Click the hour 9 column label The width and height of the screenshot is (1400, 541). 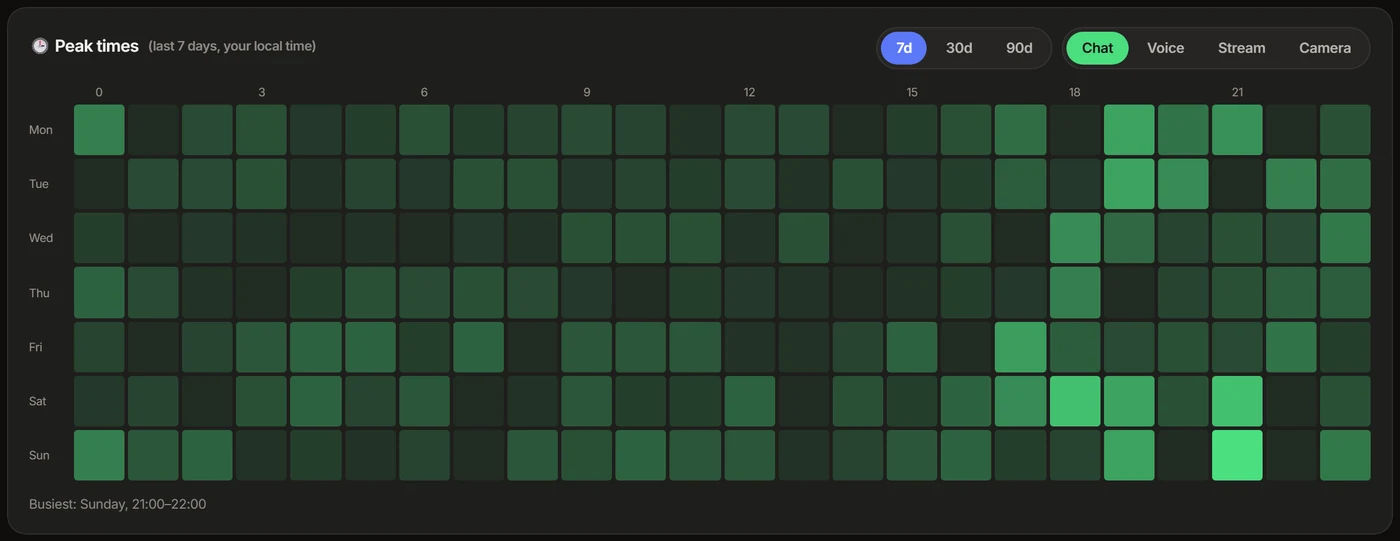[x=587, y=92]
